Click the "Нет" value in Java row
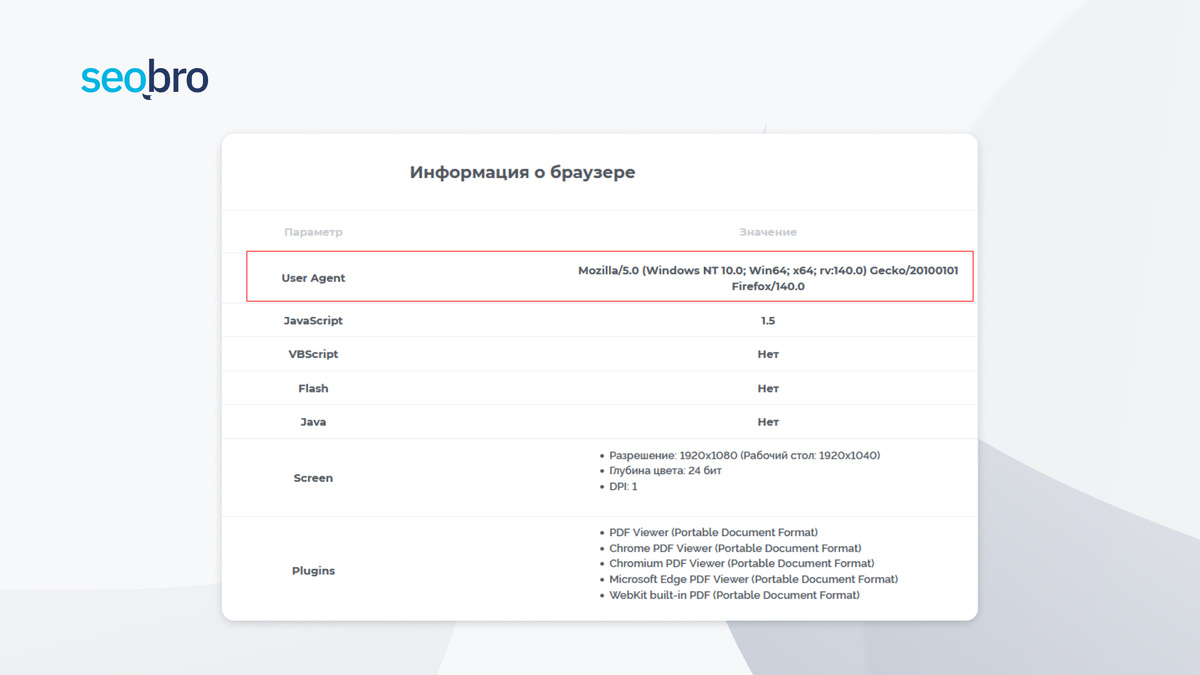1200x675 pixels. click(768, 422)
